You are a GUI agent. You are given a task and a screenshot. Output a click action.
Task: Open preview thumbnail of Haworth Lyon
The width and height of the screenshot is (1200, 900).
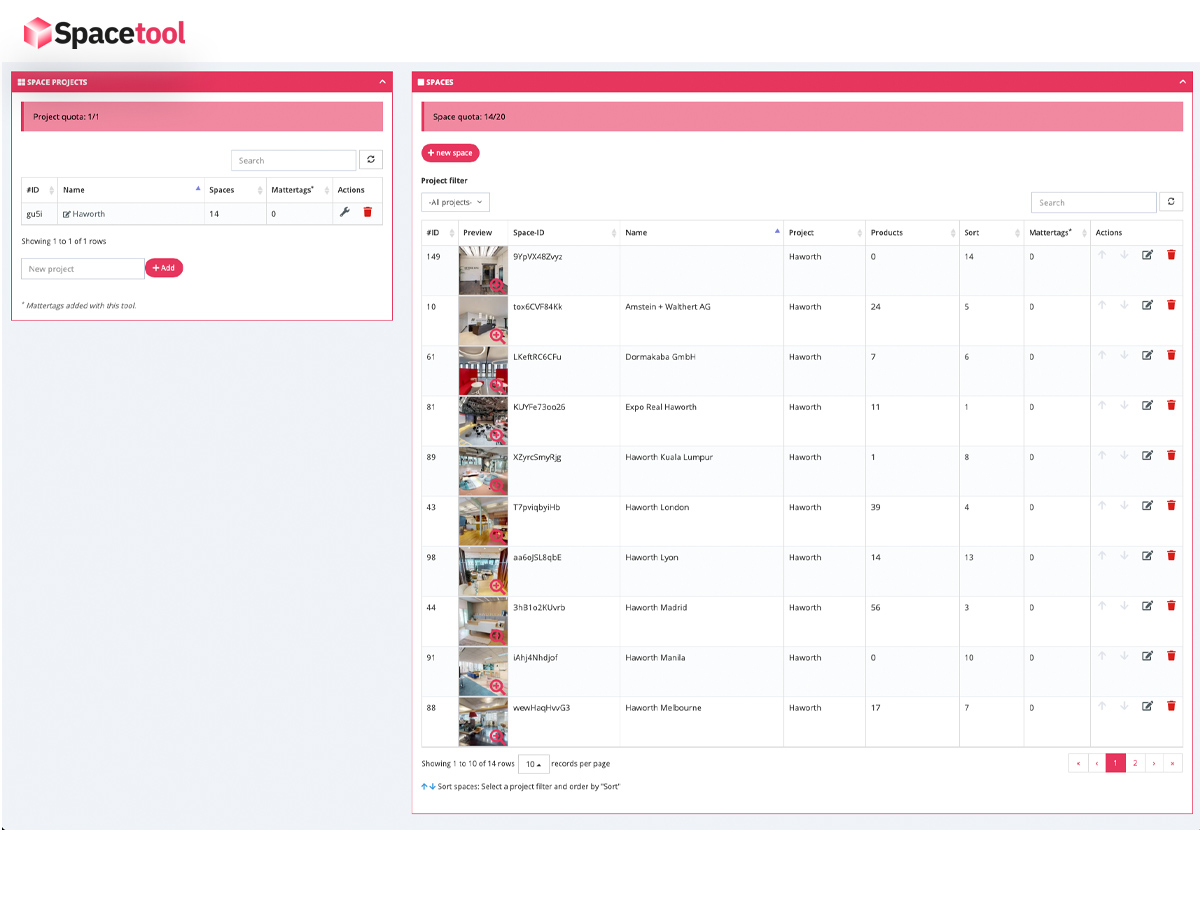[x=483, y=571]
